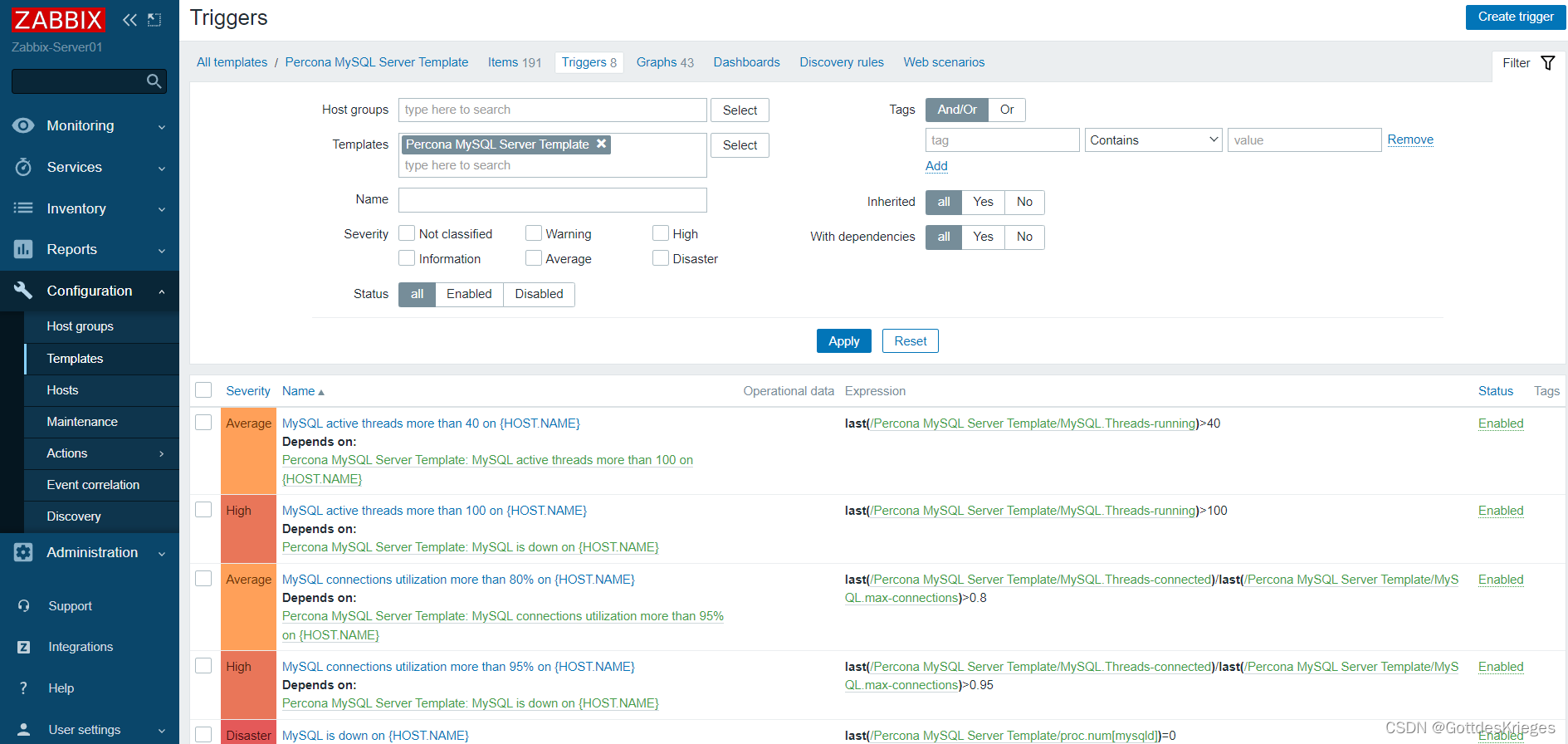Click the Configuration wrench icon

click(23, 291)
